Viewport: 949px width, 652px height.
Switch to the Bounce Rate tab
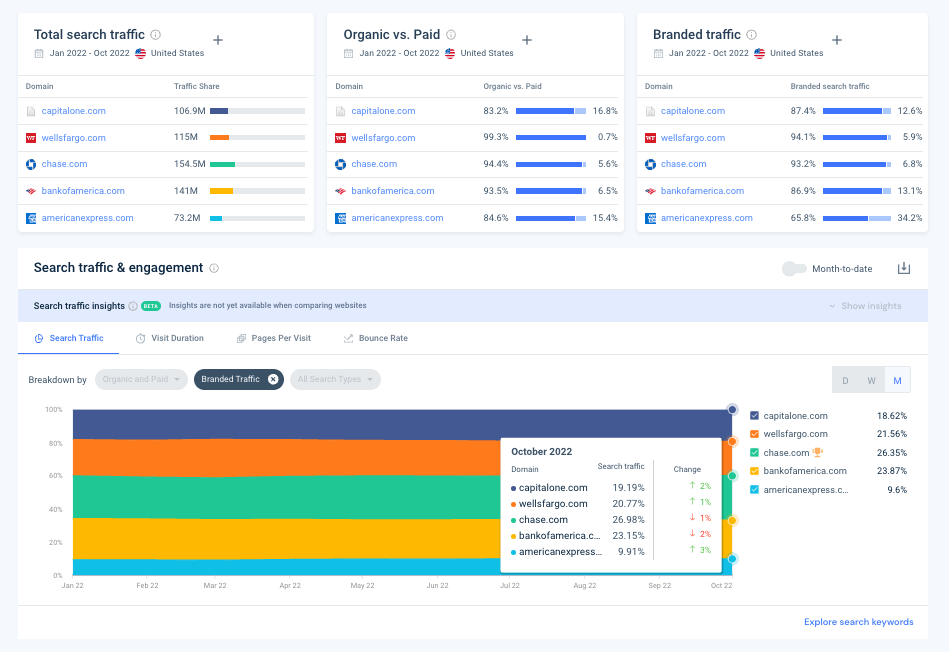click(x=375, y=338)
